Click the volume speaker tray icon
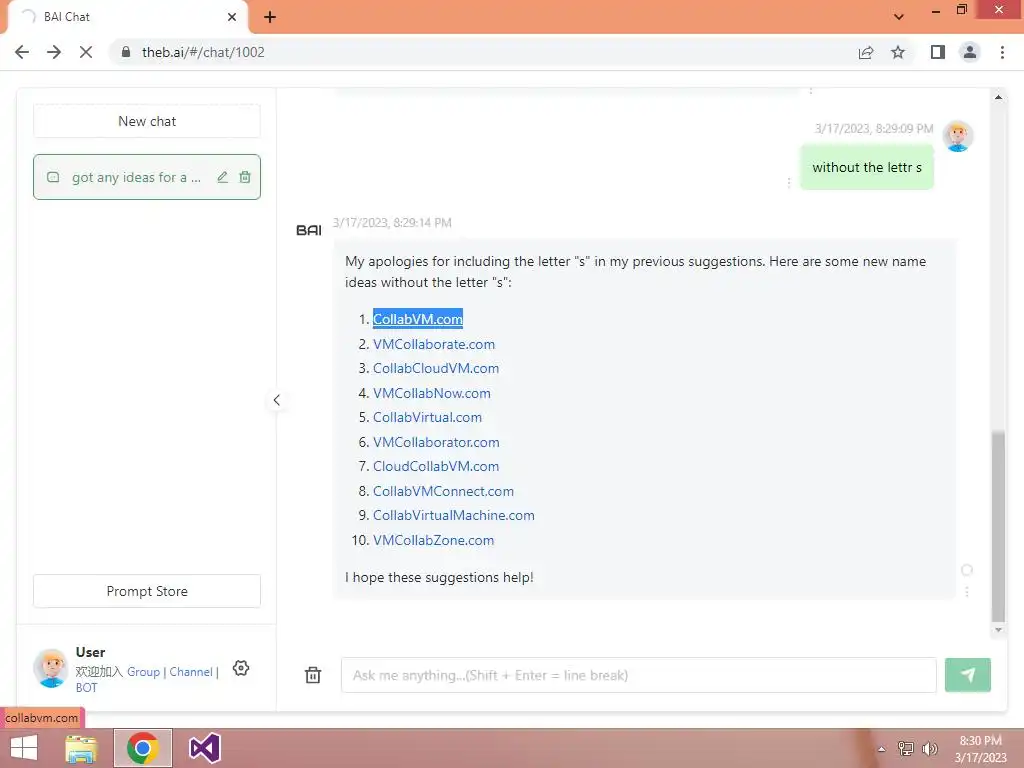 [929, 749]
